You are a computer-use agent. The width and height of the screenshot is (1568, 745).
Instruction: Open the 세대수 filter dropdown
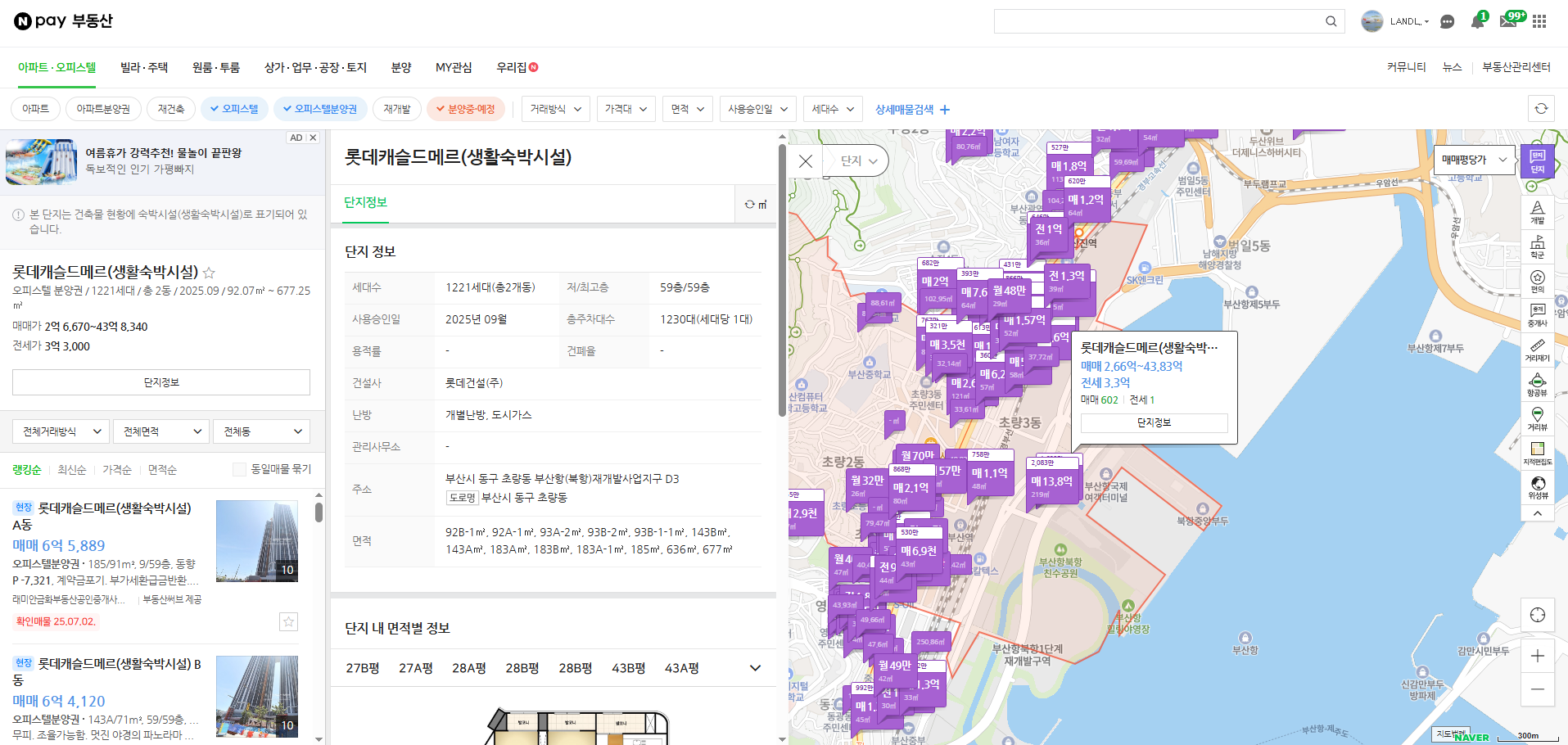833,109
